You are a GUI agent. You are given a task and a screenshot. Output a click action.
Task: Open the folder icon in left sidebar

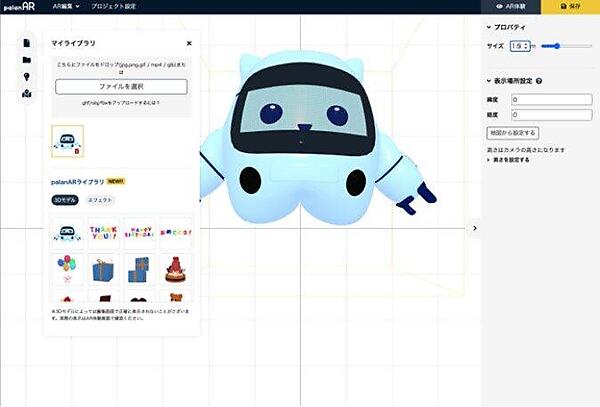pyautogui.click(x=25, y=60)
